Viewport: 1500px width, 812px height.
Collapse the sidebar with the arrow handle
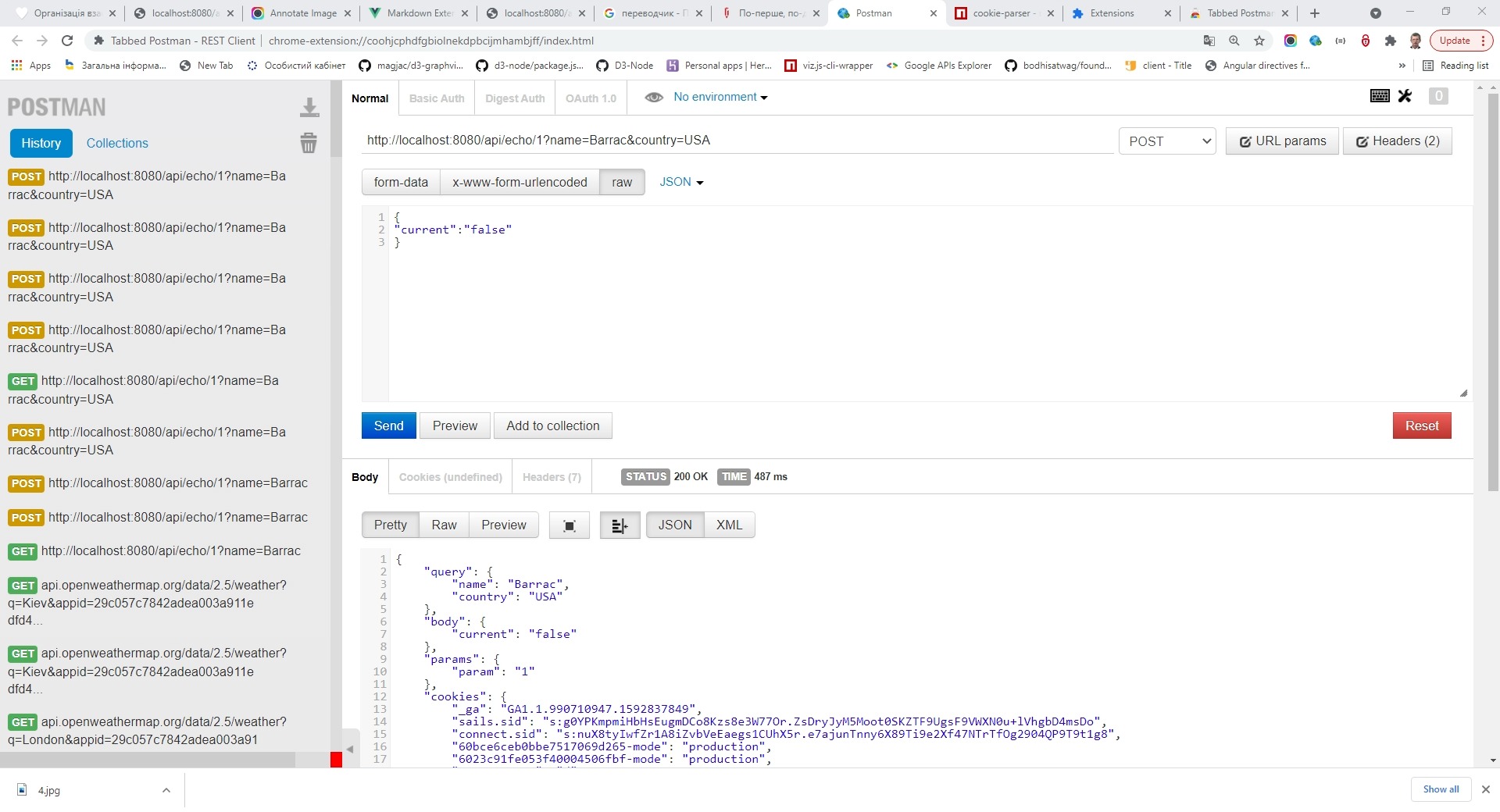click(x=350, y=749)
